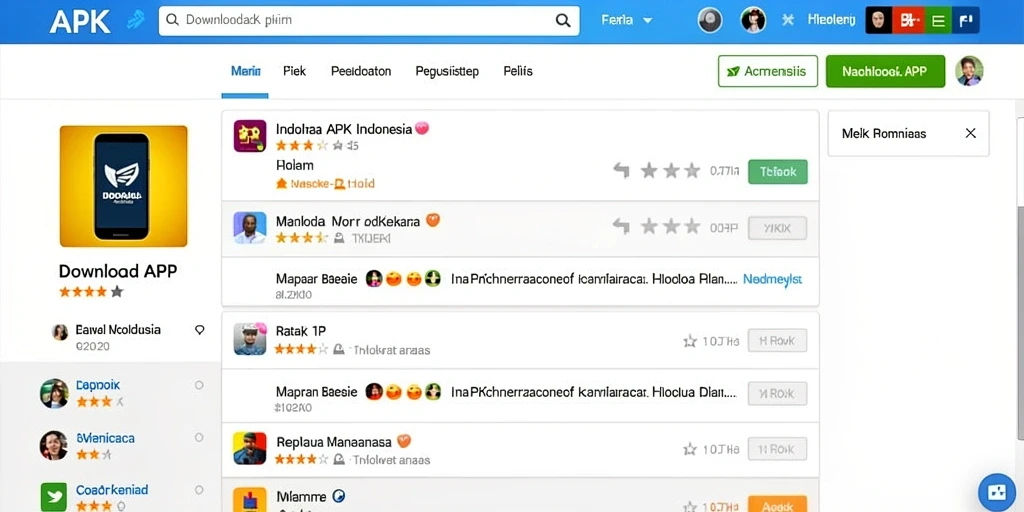Switch to the Peliis tab
Screen dimensions: 1024x512
518,71
